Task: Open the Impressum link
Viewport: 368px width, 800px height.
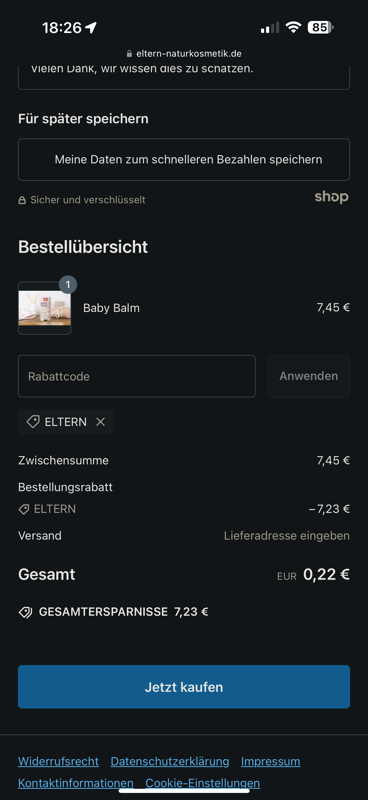Action: [x=271, y=762]
